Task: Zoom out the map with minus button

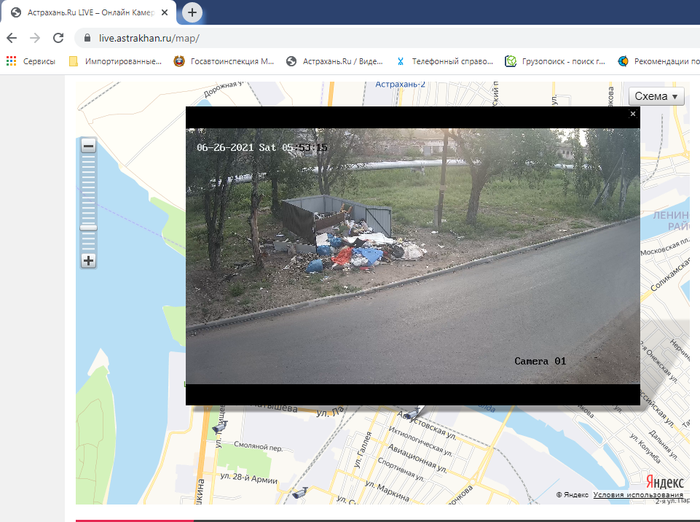Action: pyautogui.click(x=88, y=146)
